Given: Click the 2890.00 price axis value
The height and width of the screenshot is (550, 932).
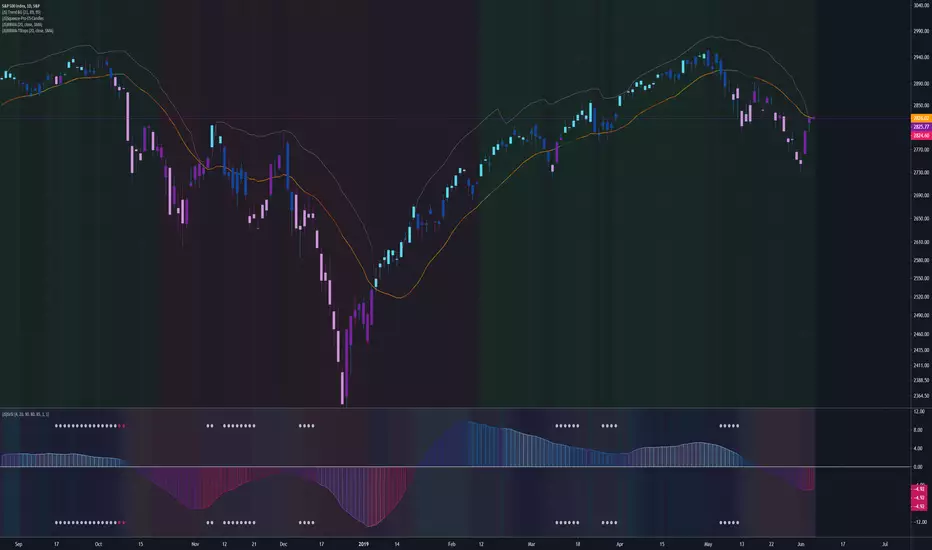Looking at the screenshot, I should (x=921, y=84).
